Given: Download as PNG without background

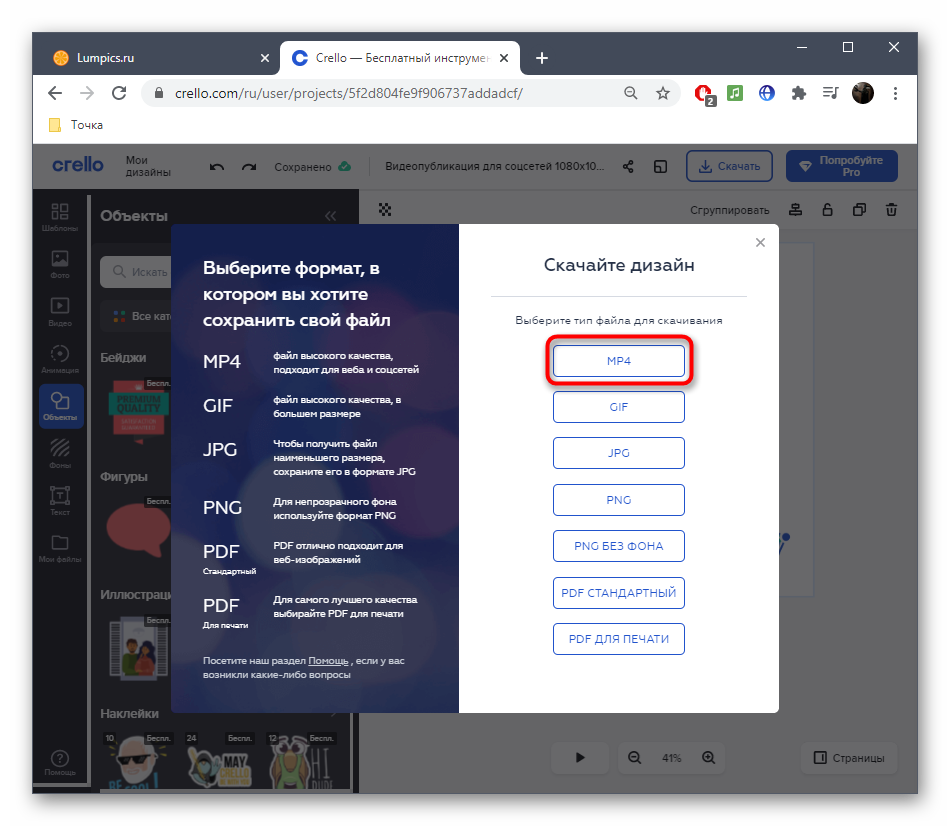Looking at the screenshot, I should tap(618, 546).
